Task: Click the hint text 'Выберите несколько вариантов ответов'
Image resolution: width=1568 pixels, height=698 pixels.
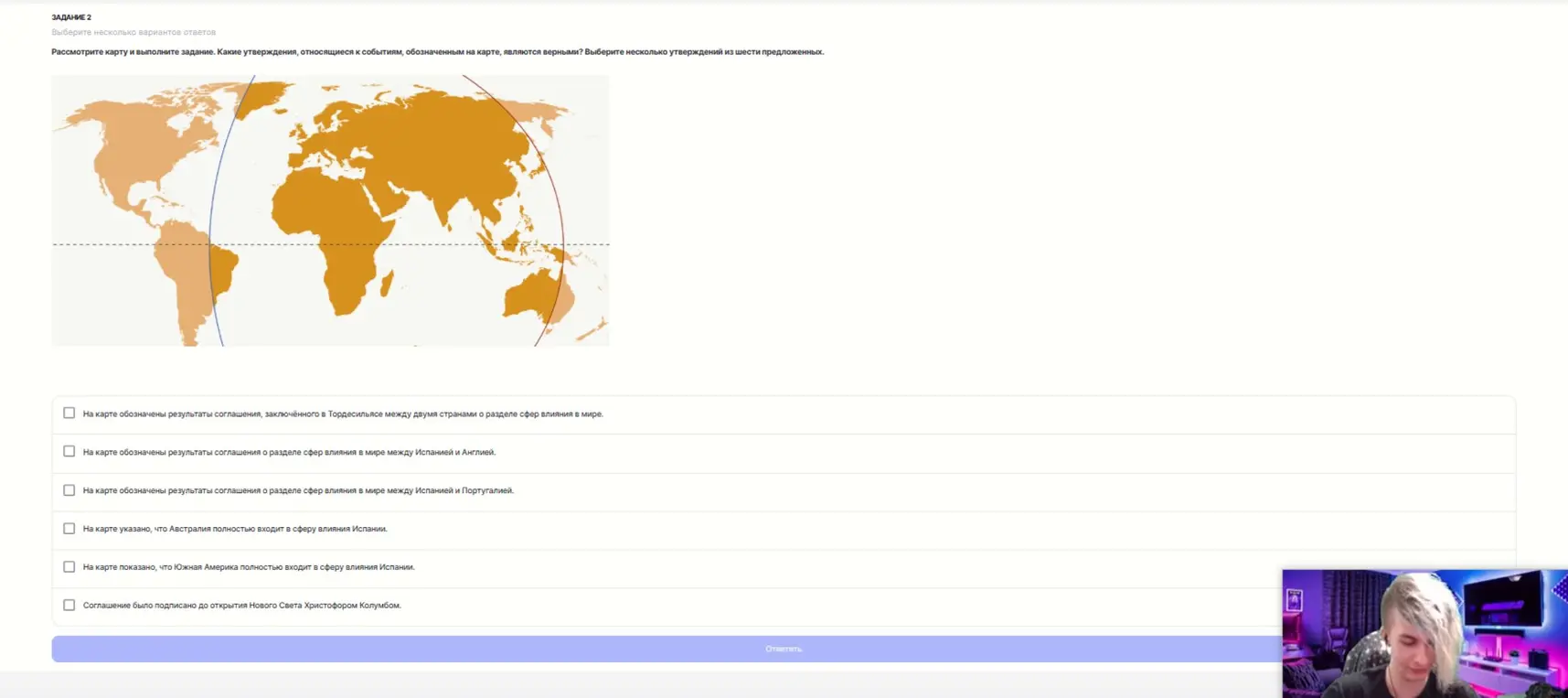Action: click(133, 32)
